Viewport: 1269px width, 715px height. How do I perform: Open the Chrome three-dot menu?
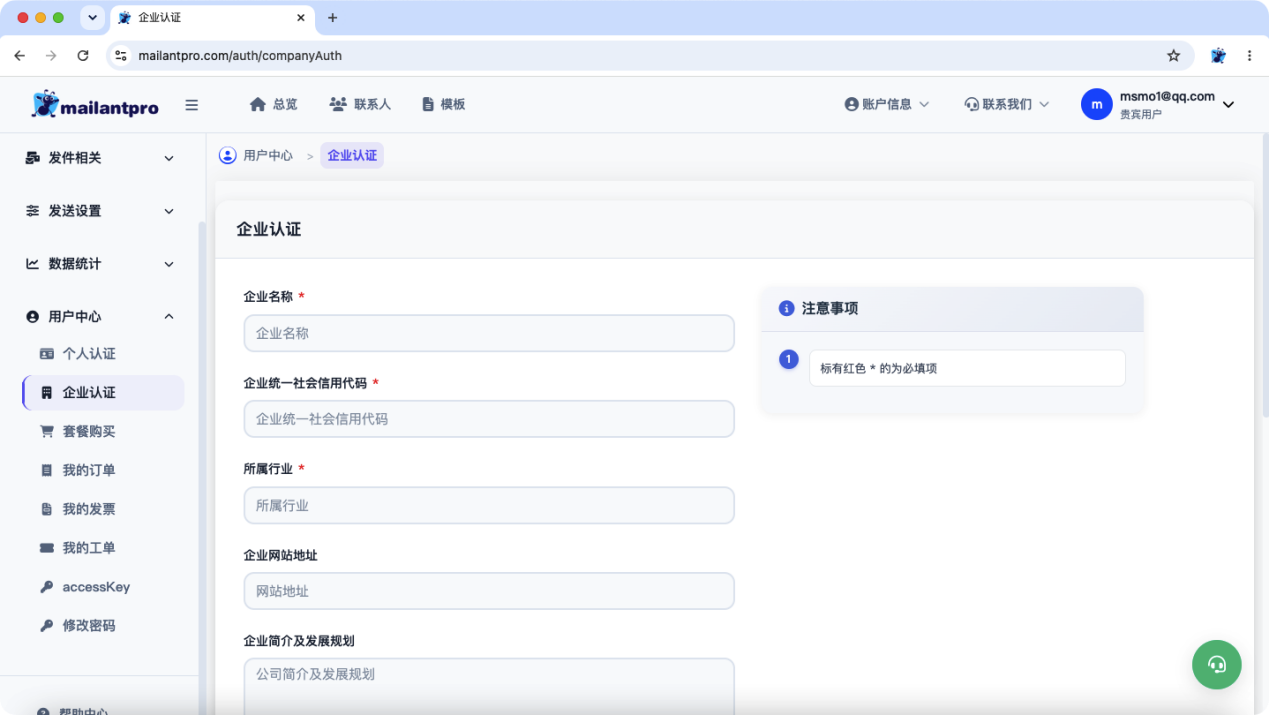[1250, 56]
